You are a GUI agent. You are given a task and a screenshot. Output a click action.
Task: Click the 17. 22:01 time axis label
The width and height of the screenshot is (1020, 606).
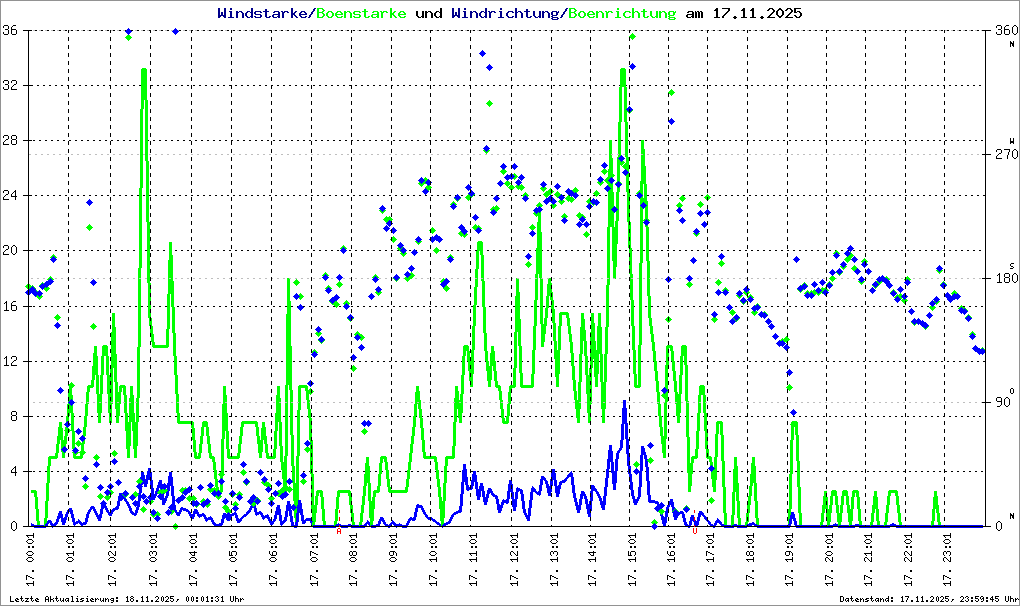tap(908, 560)
